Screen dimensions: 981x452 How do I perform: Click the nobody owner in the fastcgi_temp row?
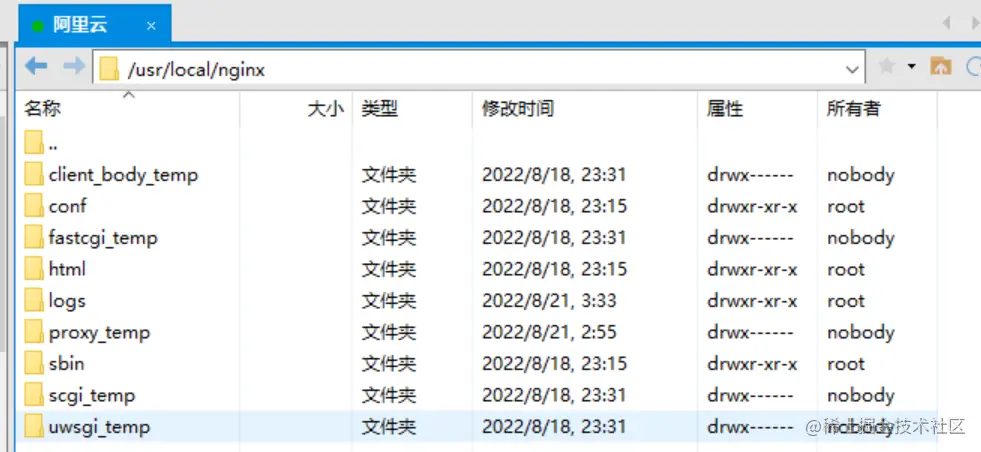861,238
